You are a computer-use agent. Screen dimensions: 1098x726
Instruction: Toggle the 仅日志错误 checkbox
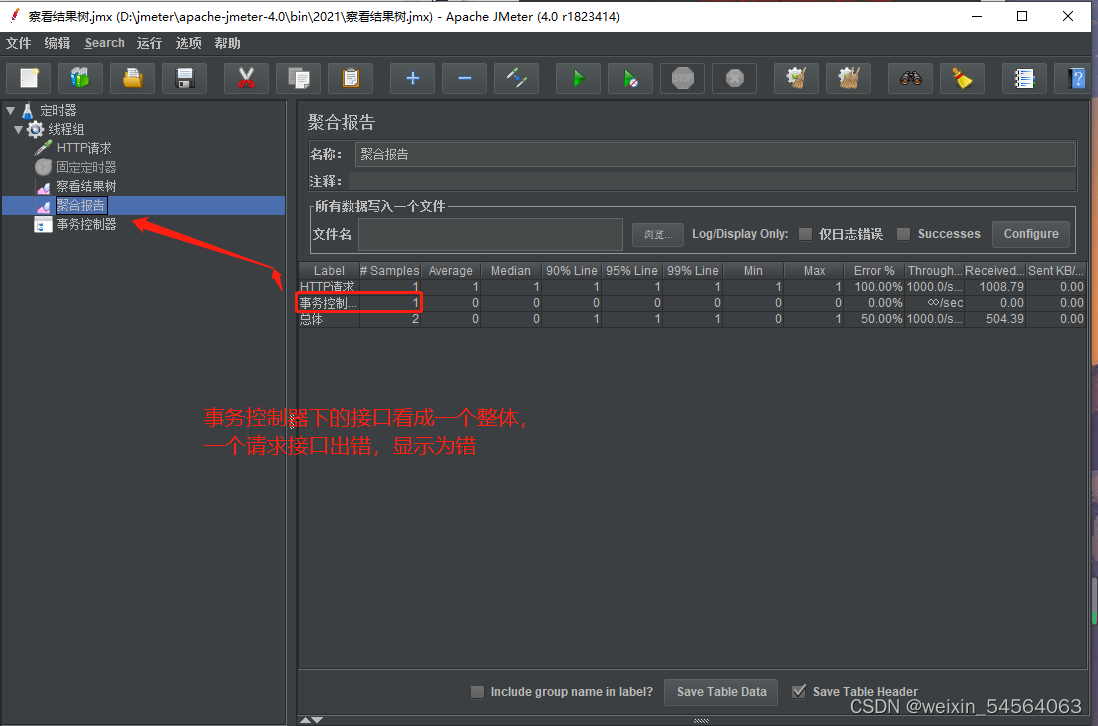[805, 234]
